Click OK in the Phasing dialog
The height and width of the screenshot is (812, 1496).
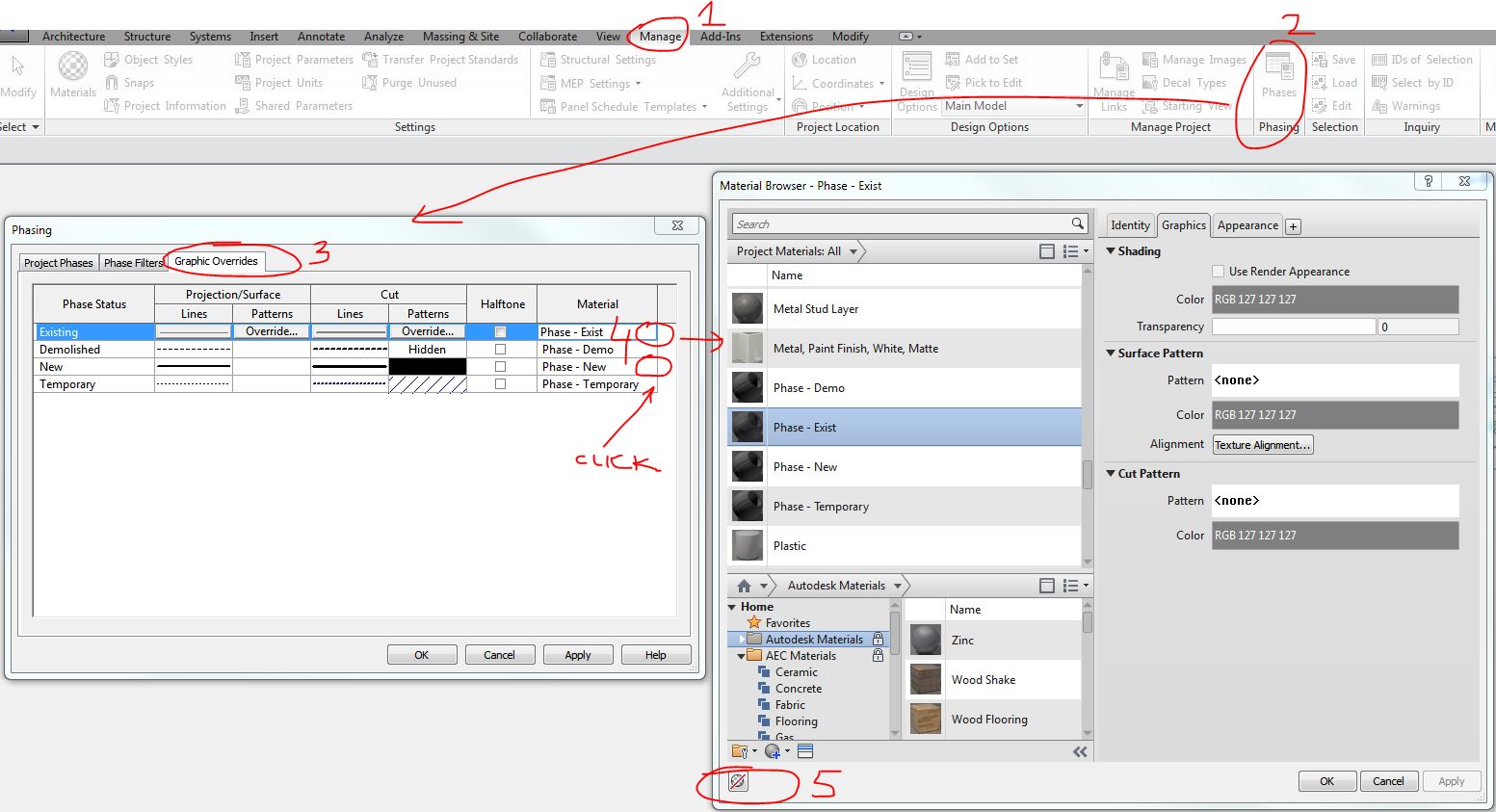pos(422,655)
